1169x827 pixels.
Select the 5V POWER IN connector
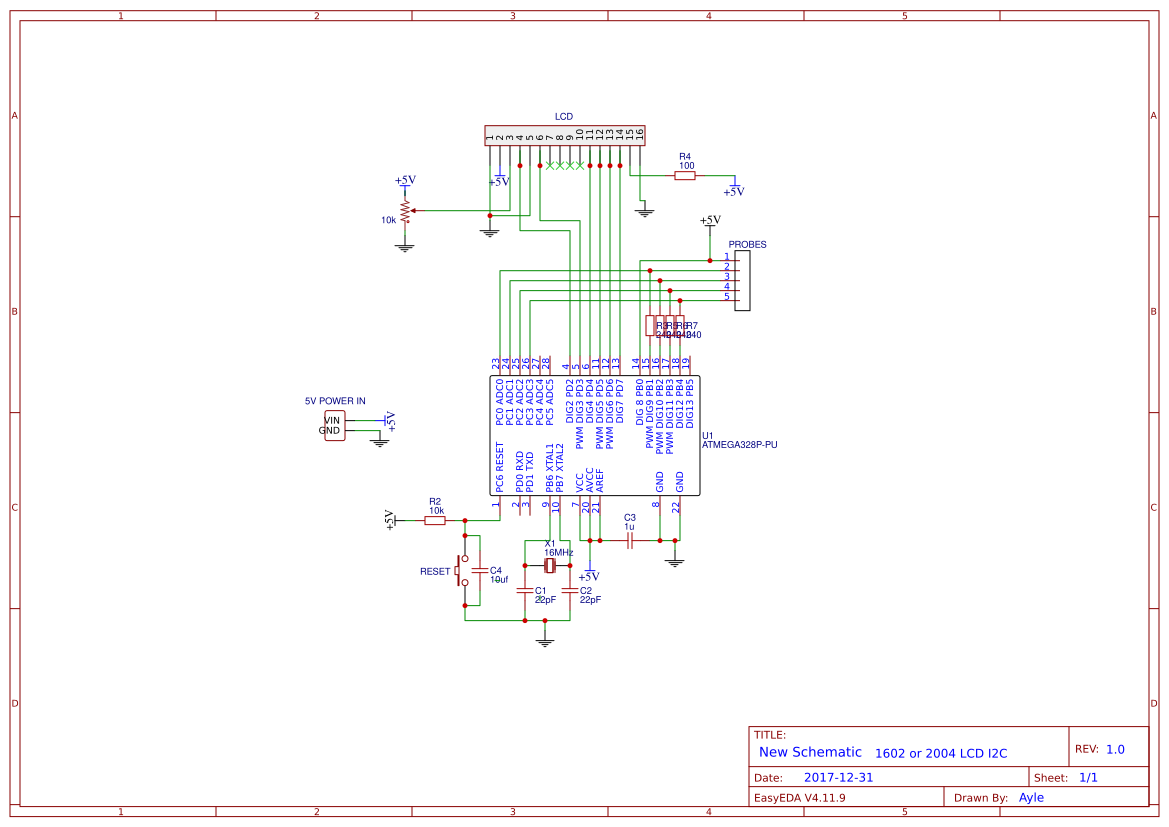[x=335, y=426]
